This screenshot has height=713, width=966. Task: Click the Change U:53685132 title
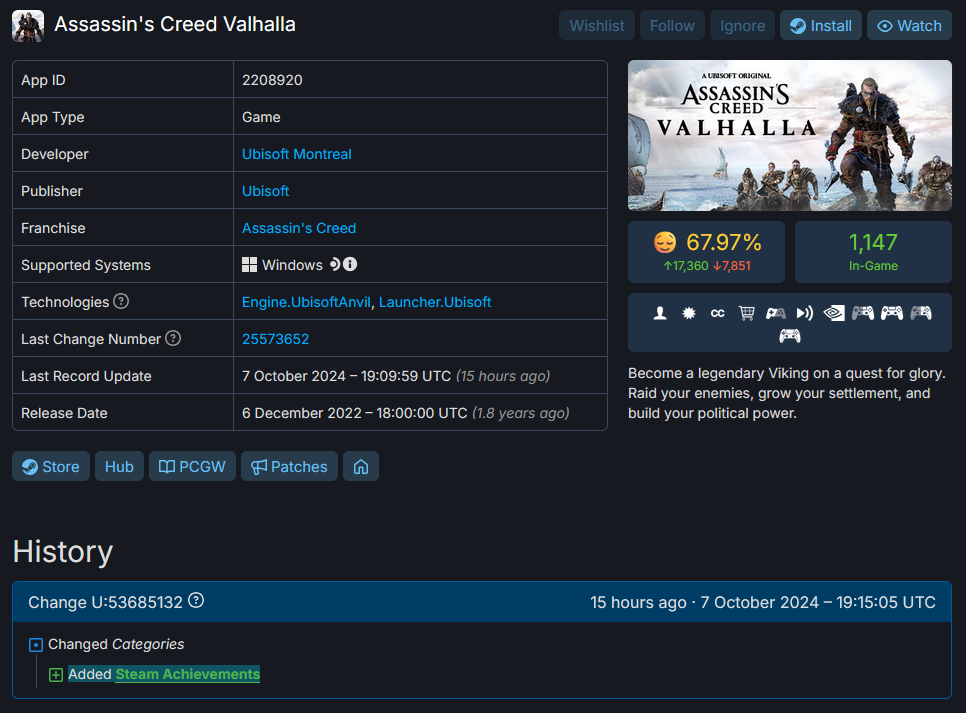click(x=105, y=602)
